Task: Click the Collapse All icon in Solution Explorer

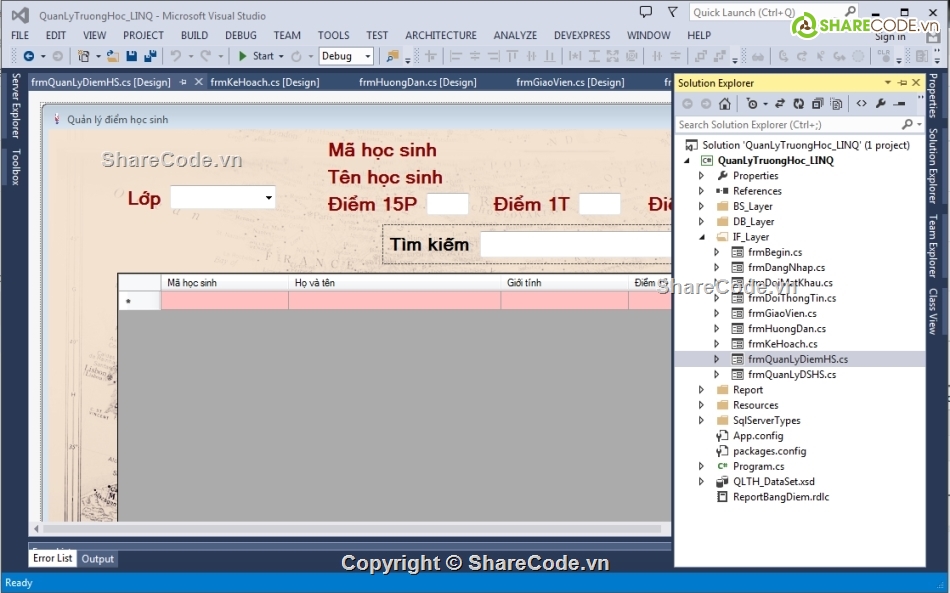Action: click(817, 104)
